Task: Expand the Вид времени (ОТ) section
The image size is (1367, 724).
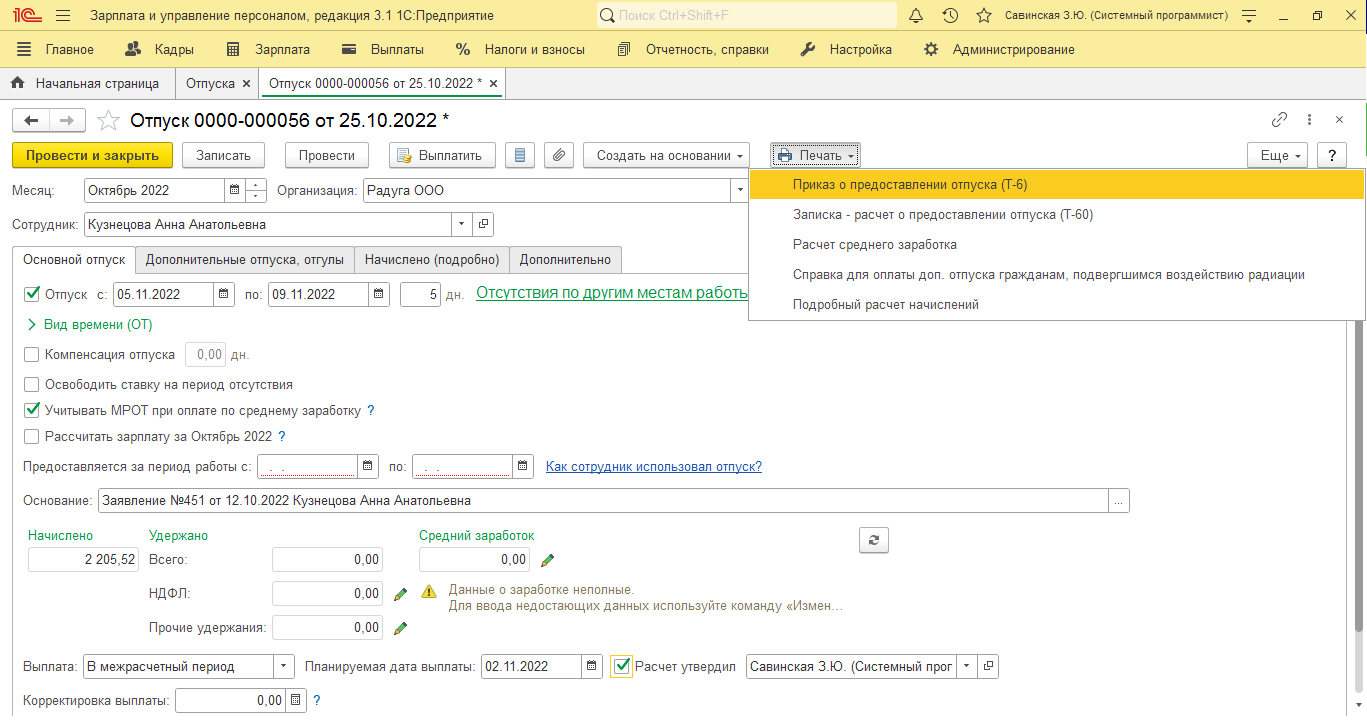Action: pyautogui.click(x=32, y=324)
